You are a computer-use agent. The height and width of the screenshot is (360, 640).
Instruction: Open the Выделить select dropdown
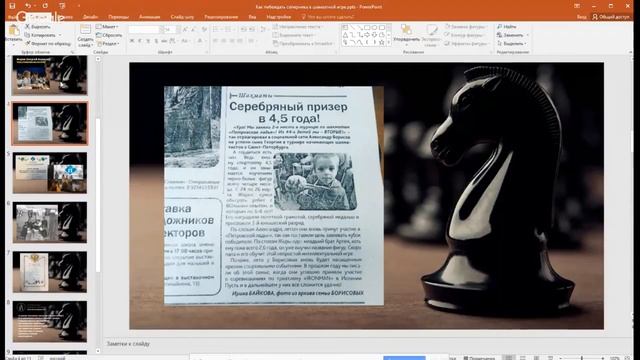coord(512,43)
